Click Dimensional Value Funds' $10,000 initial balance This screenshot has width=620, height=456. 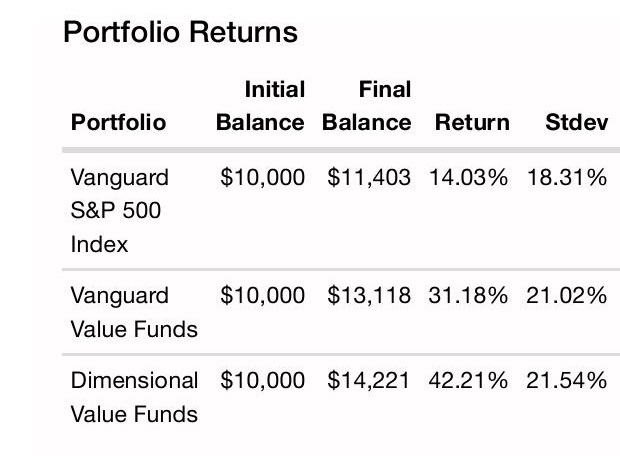(x=262, y=381)
